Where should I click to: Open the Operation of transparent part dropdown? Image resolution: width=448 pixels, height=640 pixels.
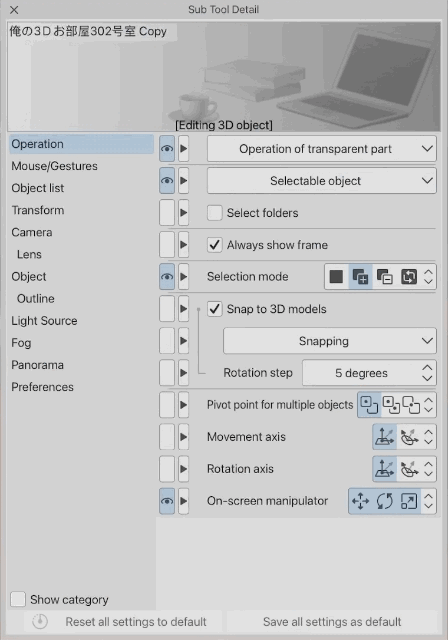click(x=322, y=149)
